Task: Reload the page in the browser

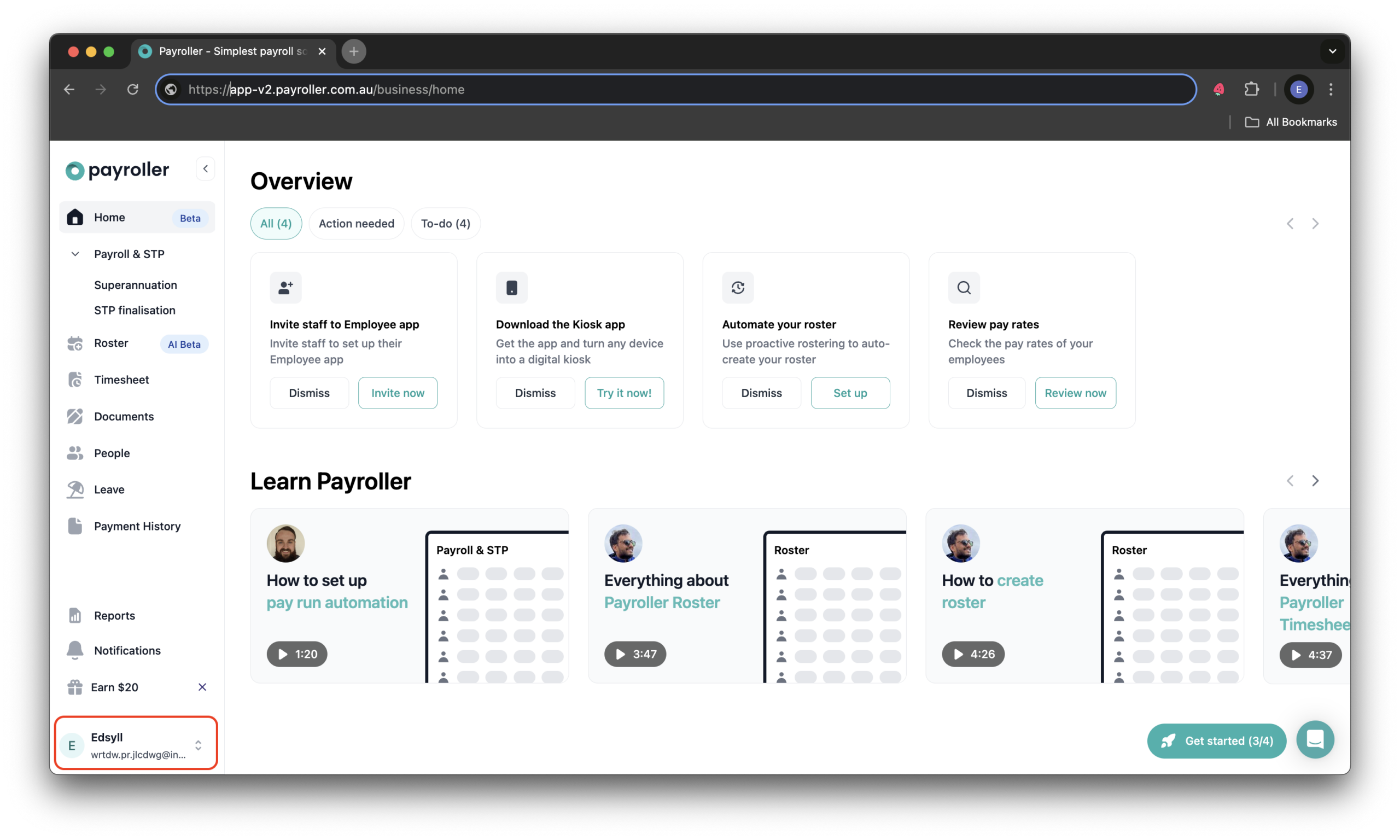Action: (x=132, y=90)
